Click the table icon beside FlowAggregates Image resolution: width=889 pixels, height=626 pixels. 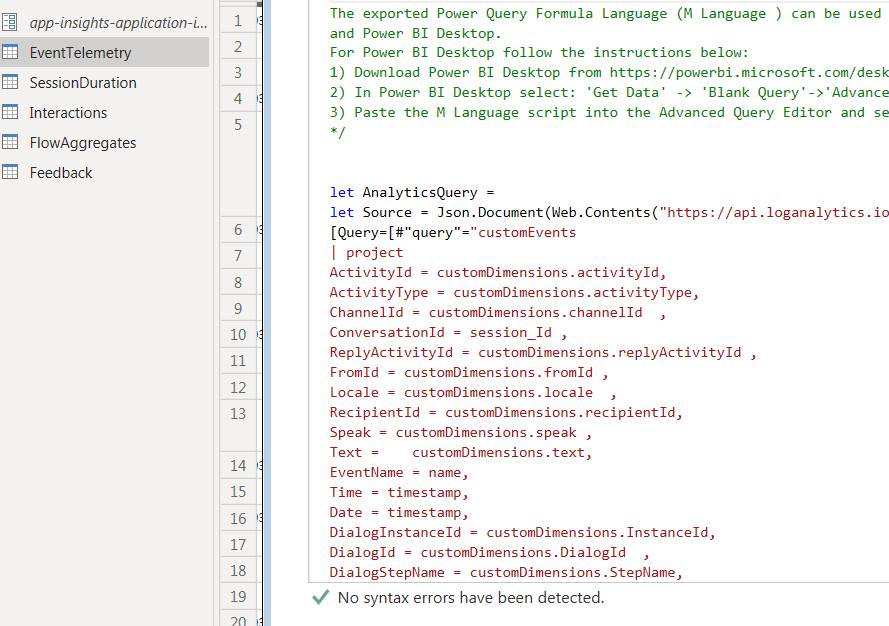point(10,142)
